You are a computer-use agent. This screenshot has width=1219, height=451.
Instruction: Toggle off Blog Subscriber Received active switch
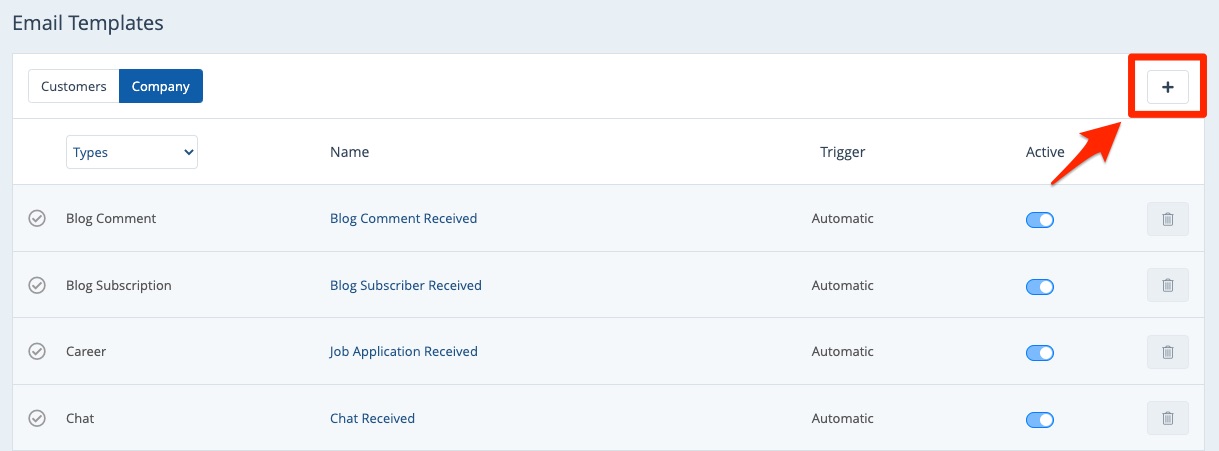pyautogui.click(x=1040, y=287)
